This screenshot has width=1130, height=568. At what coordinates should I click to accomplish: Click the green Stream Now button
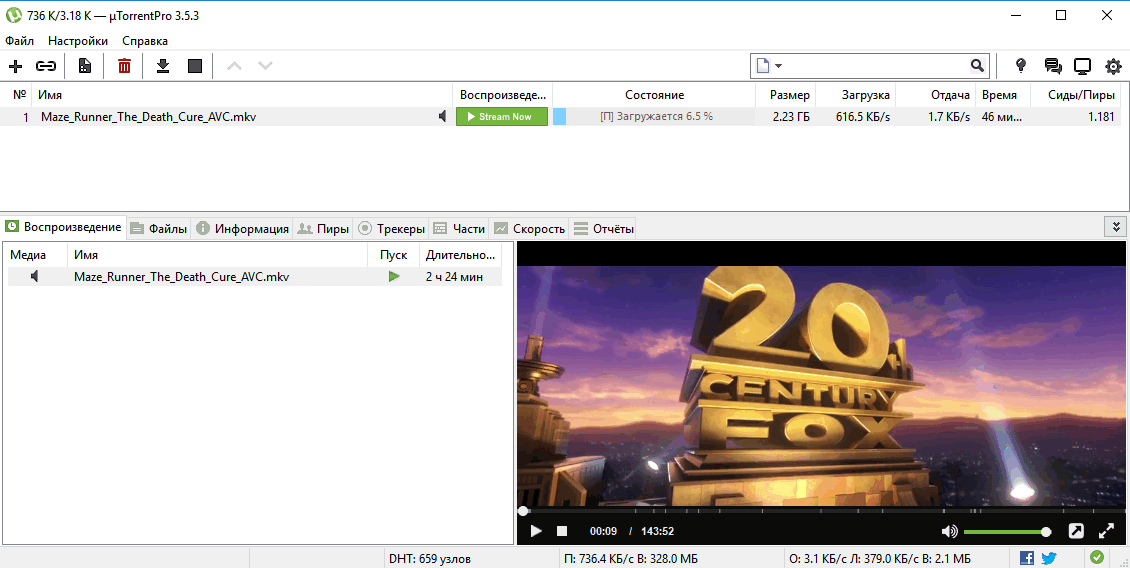click(x=502, y=117)
